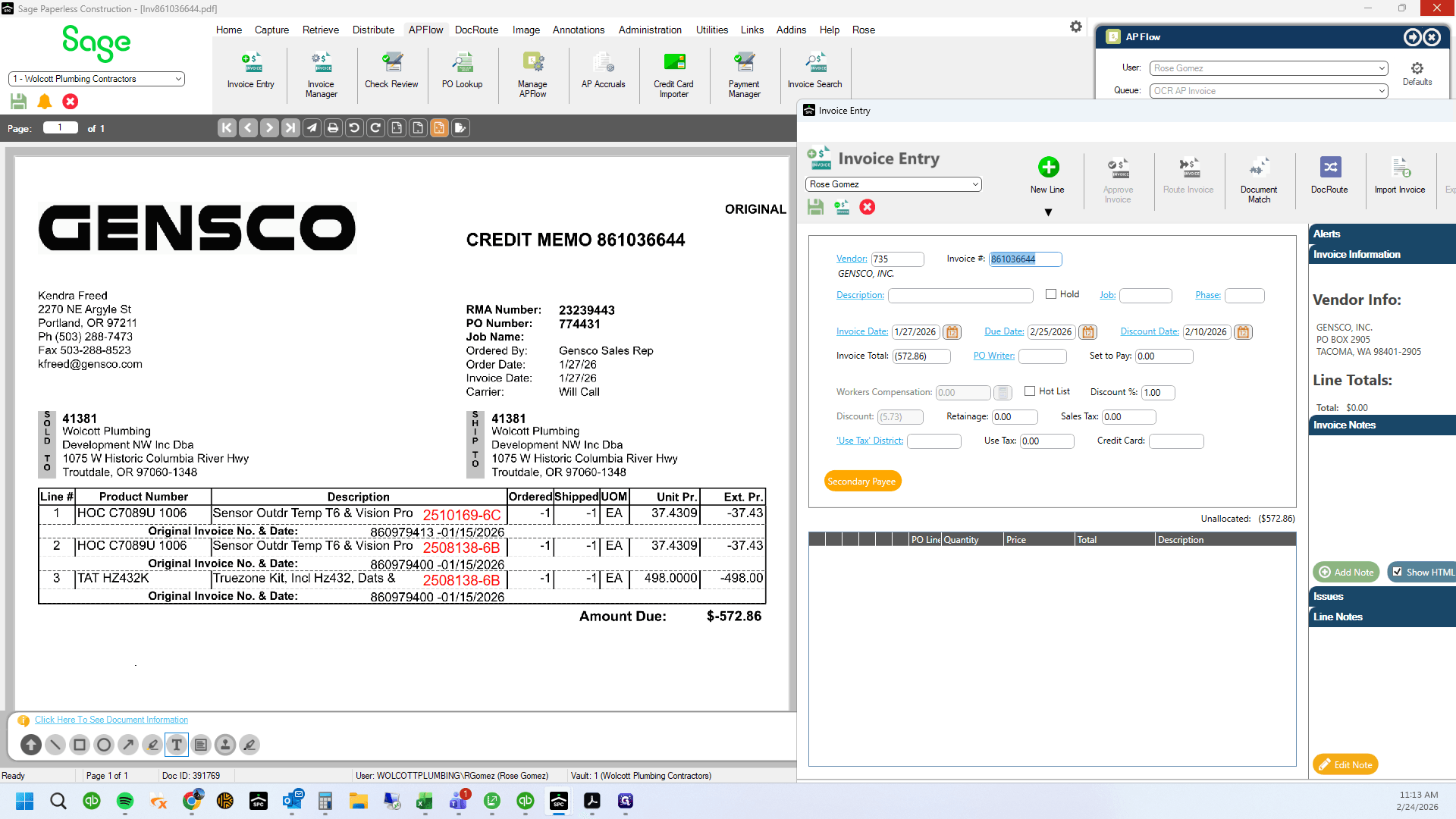Select the stamp annotation tool

[x=225, y=745]
